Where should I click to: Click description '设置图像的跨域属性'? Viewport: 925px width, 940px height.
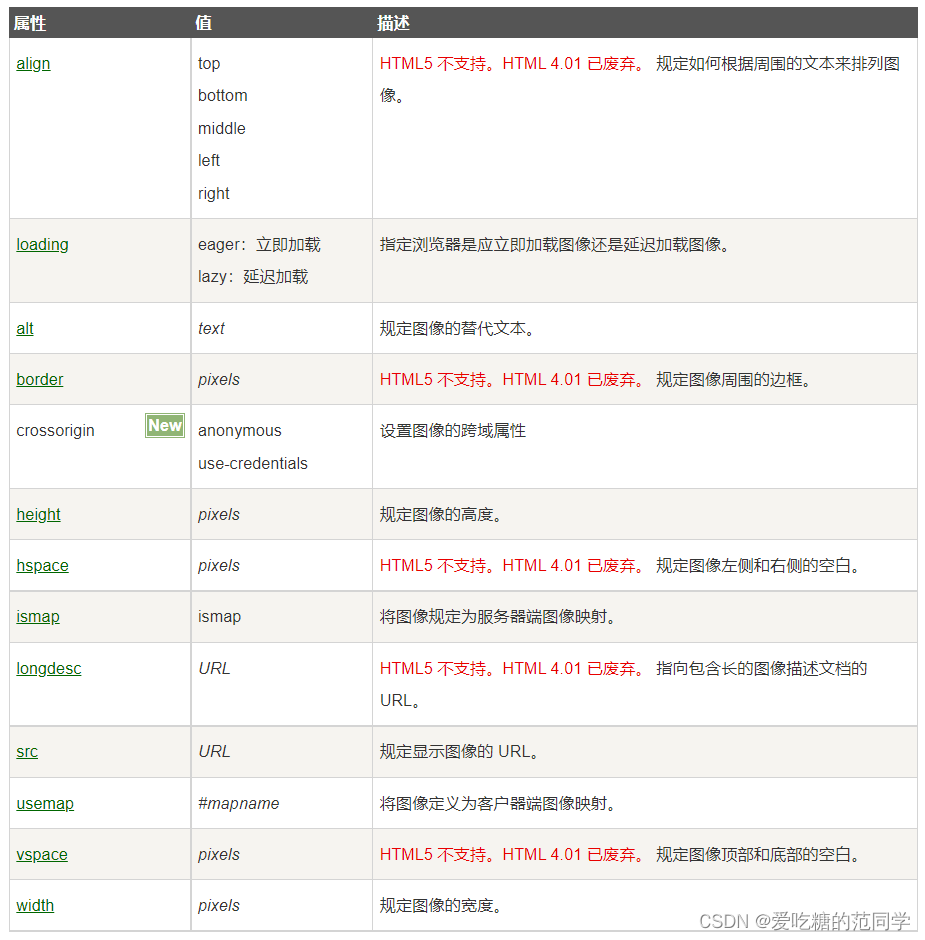point(453,430)
